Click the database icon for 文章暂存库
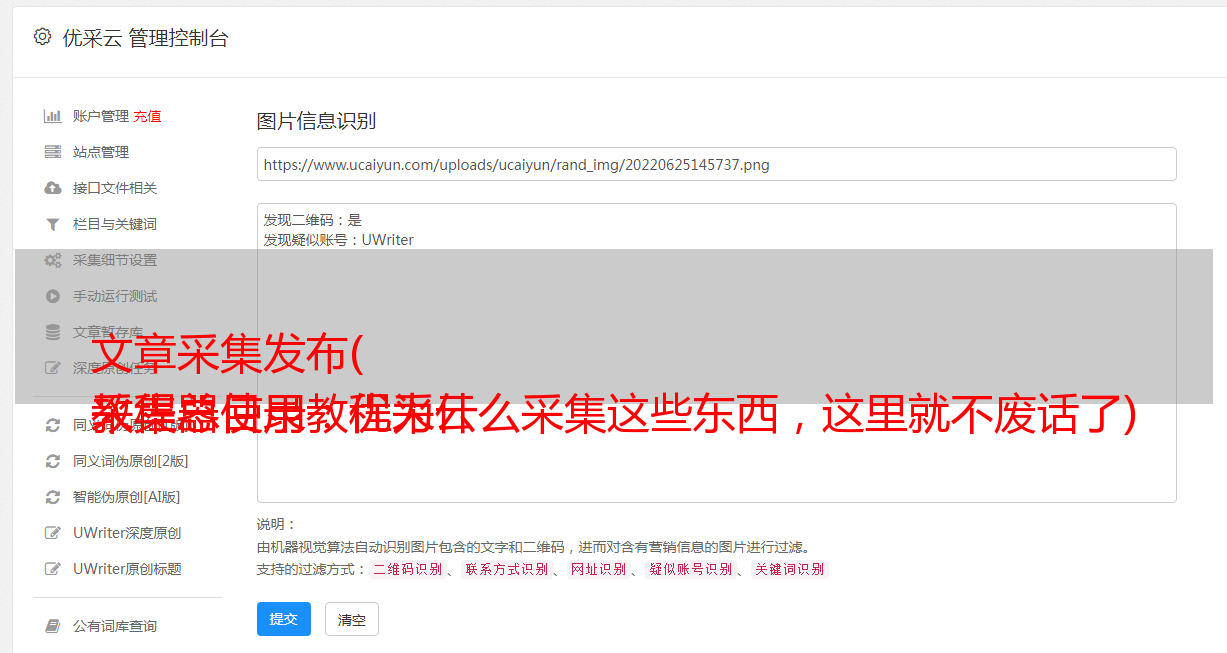 tap(53, 332)
